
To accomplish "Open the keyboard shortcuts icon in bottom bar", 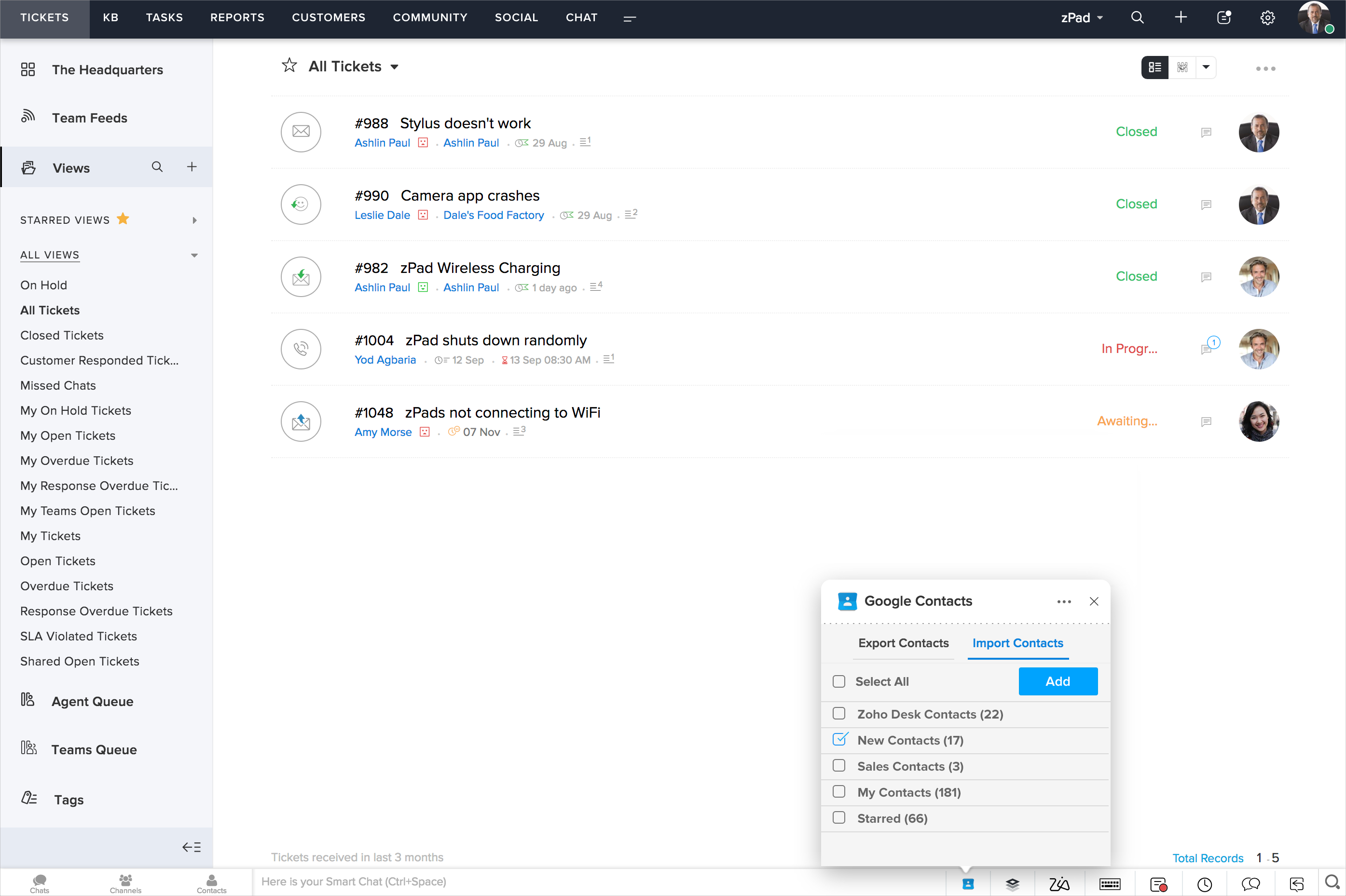I will 1110,884.
